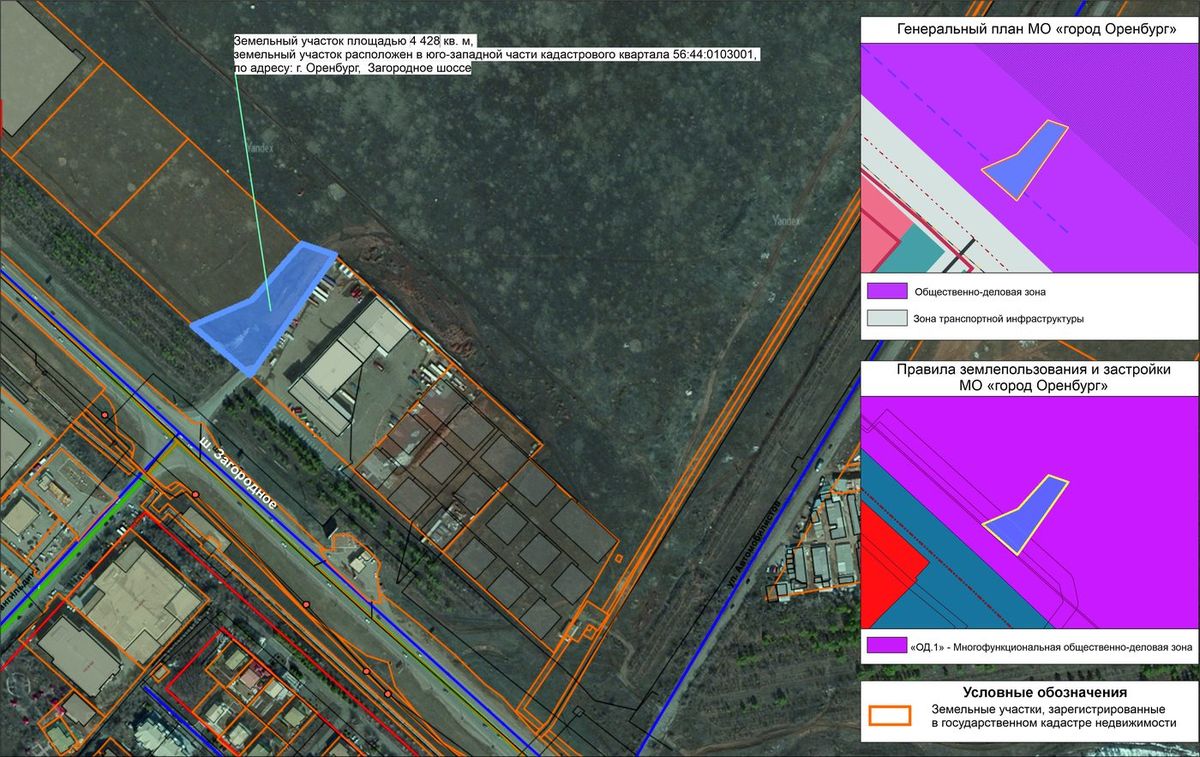Click the gray Зона транспортной инфраструктуры legend swatch
The image size is (1200, 757).
coord(885,319)
